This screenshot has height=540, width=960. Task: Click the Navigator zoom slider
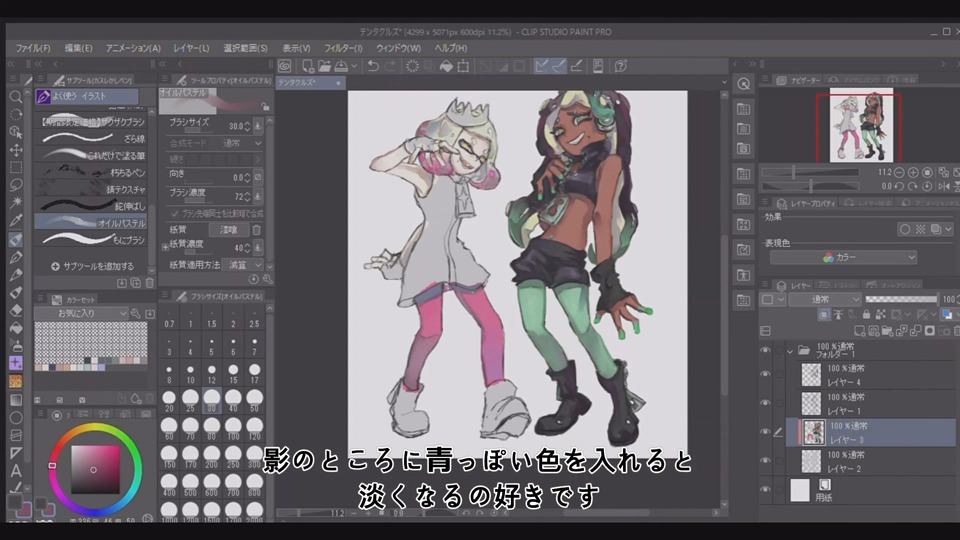(809, 173)
